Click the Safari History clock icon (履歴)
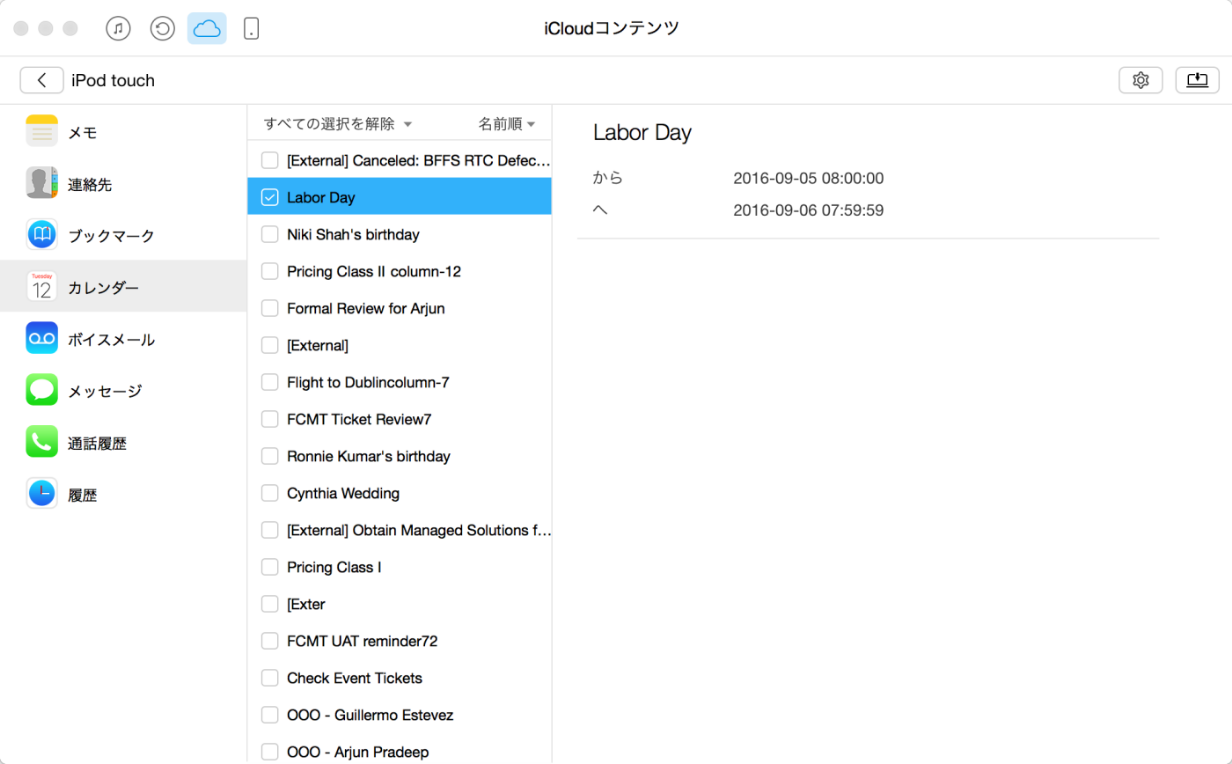Viewport: 1232px width, 764px height. pos(42,494)
